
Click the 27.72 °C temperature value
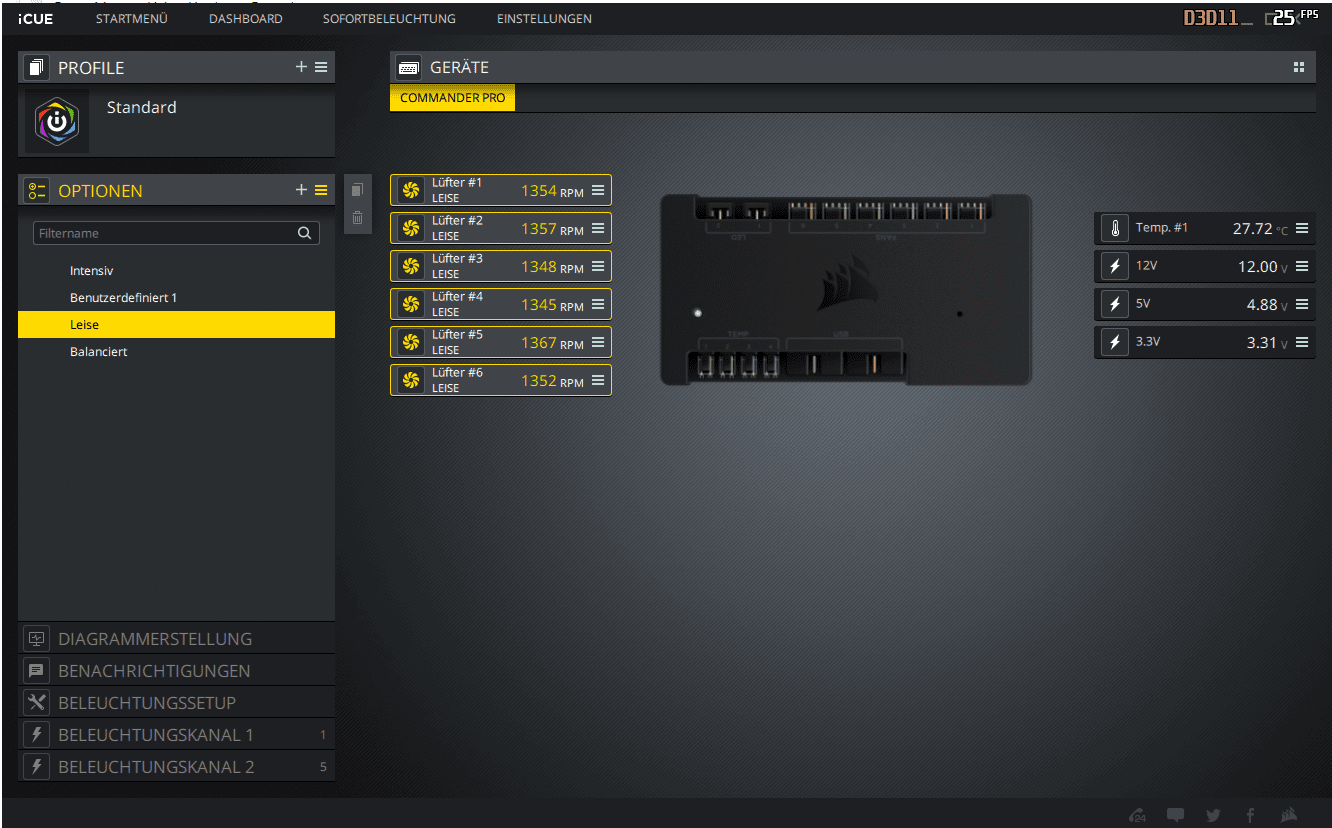tap(1260, 229)
